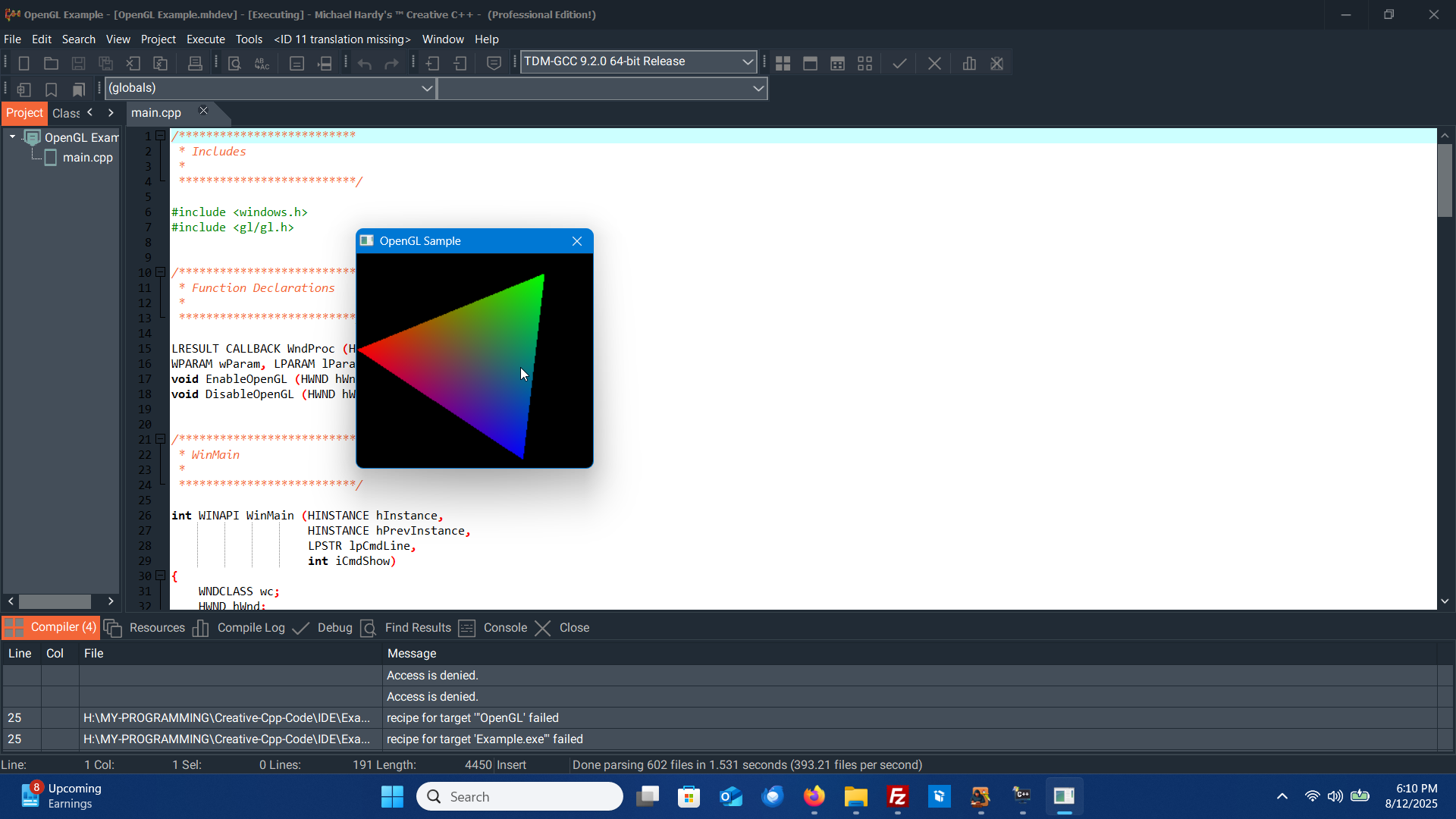Open the TDM-GCC compiler dropdown
Image resolution: width=1456 pixels, height=819 pixels.
[747, 62]
